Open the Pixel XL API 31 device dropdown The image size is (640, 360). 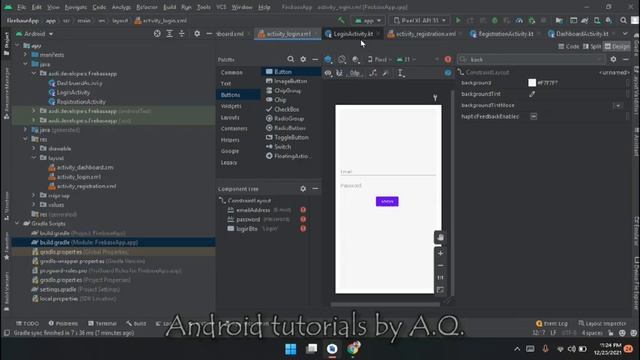pos(419,20)
